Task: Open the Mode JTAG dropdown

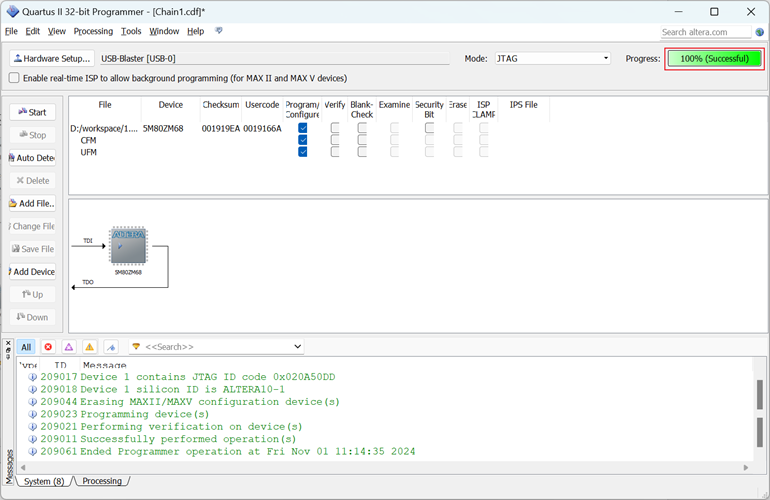Action: [552, 58]
